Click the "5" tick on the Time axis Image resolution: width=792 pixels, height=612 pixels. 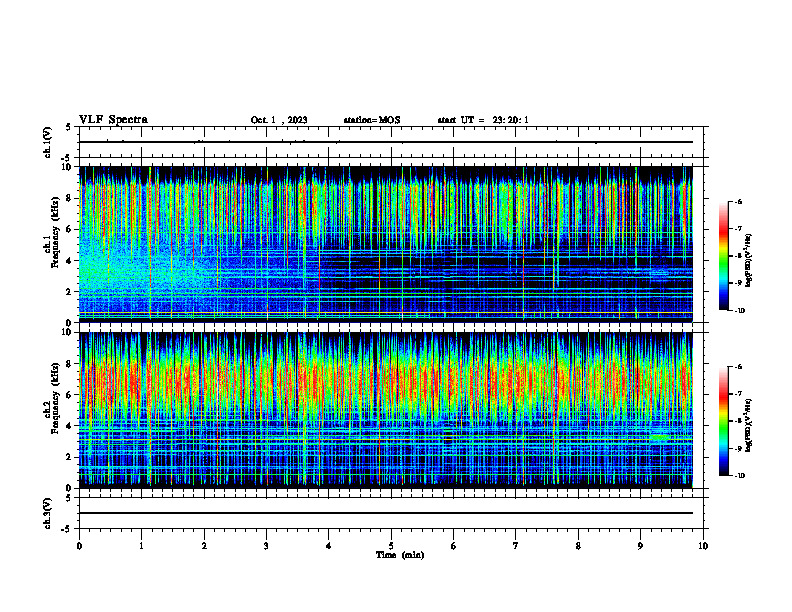pyautogui.click(x=391, y=546)
